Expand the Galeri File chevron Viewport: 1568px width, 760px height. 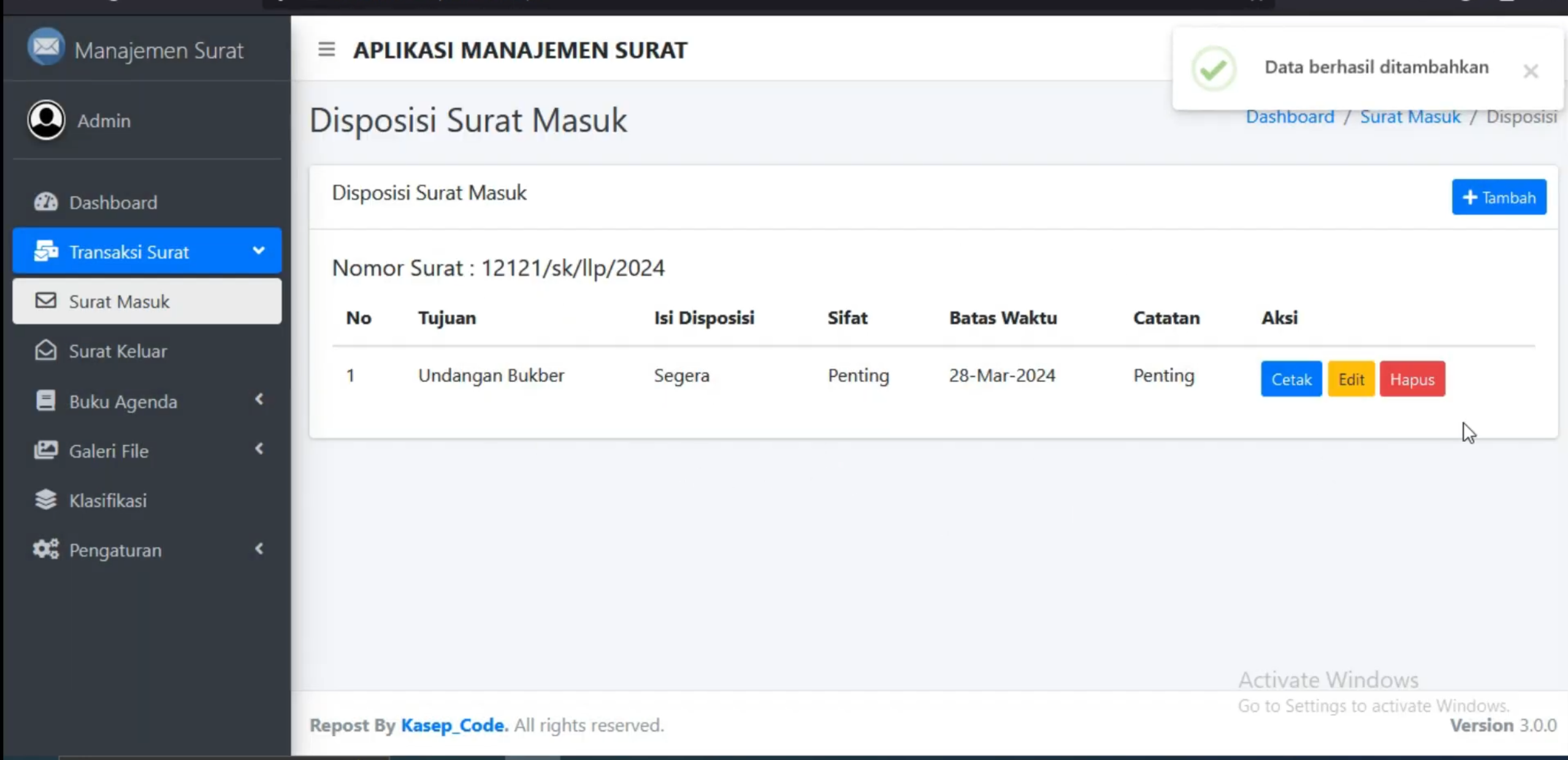click(259, 449)
